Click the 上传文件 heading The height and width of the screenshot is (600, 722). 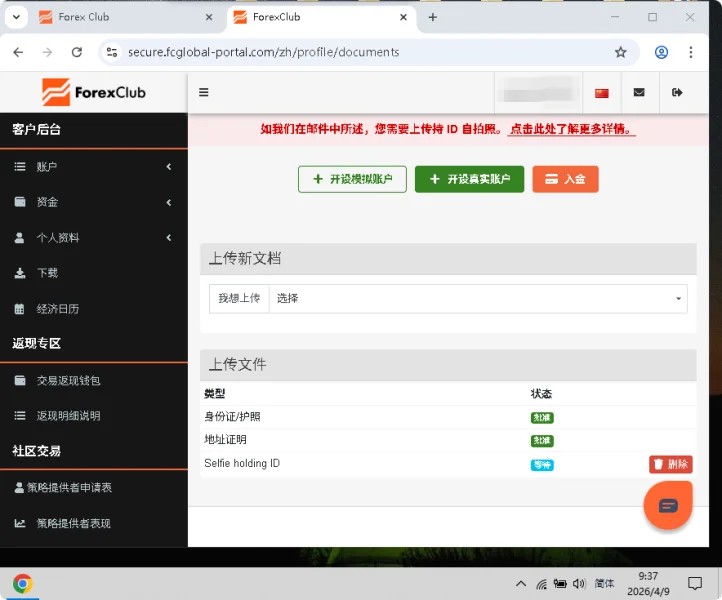238,365
